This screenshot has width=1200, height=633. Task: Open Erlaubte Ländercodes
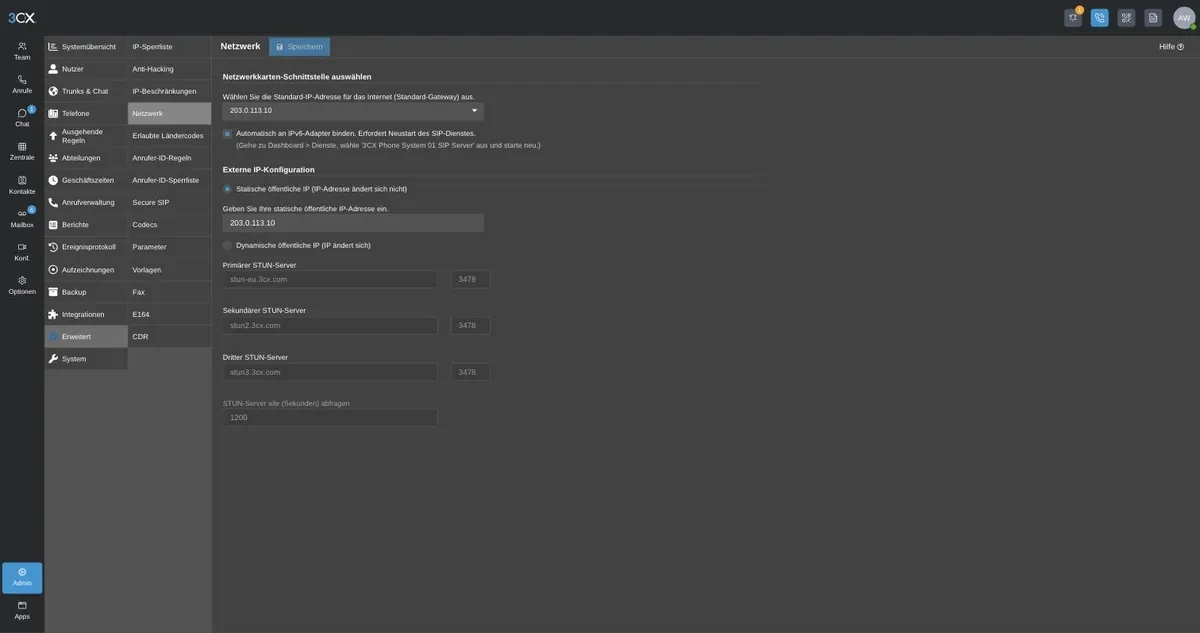[x=169, y=136]
